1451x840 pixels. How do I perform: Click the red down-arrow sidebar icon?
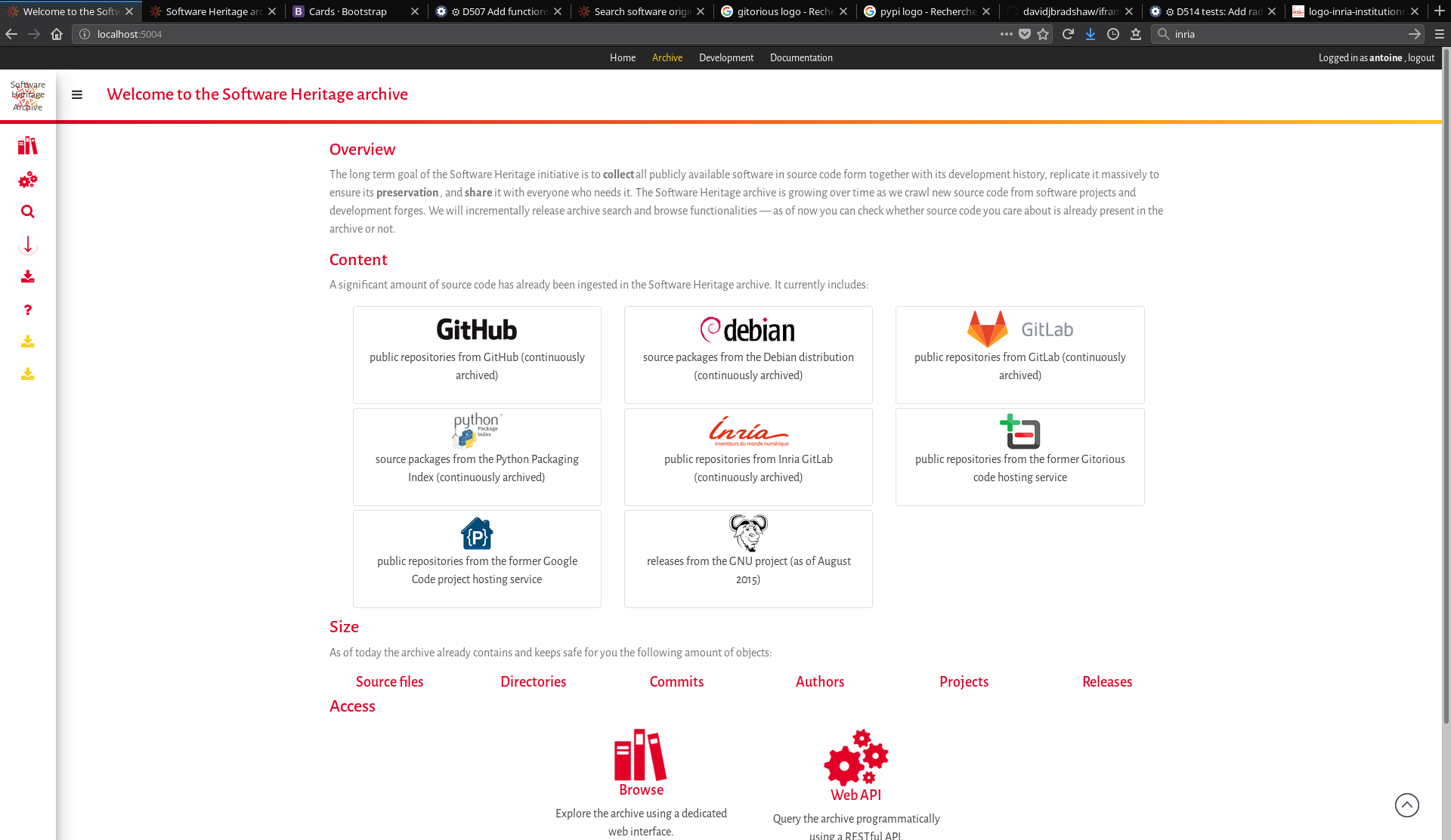click(x=28, y=245)
